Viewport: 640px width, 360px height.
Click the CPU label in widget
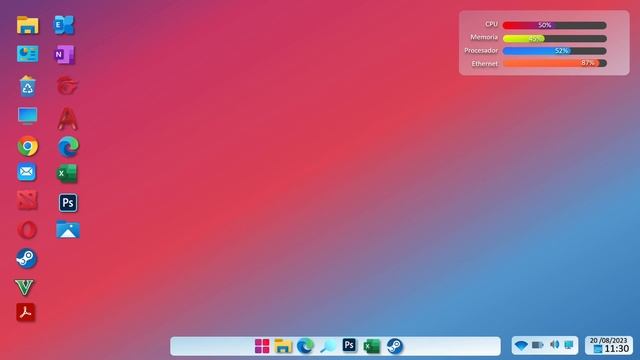pos(491,24)
